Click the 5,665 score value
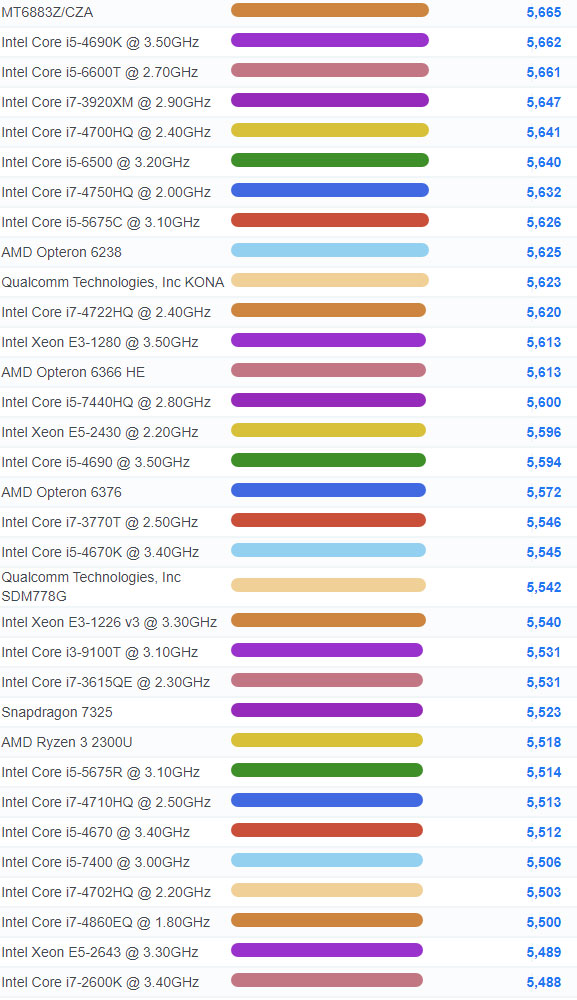Screen dimensions: 577x1000 click(544, 12)
